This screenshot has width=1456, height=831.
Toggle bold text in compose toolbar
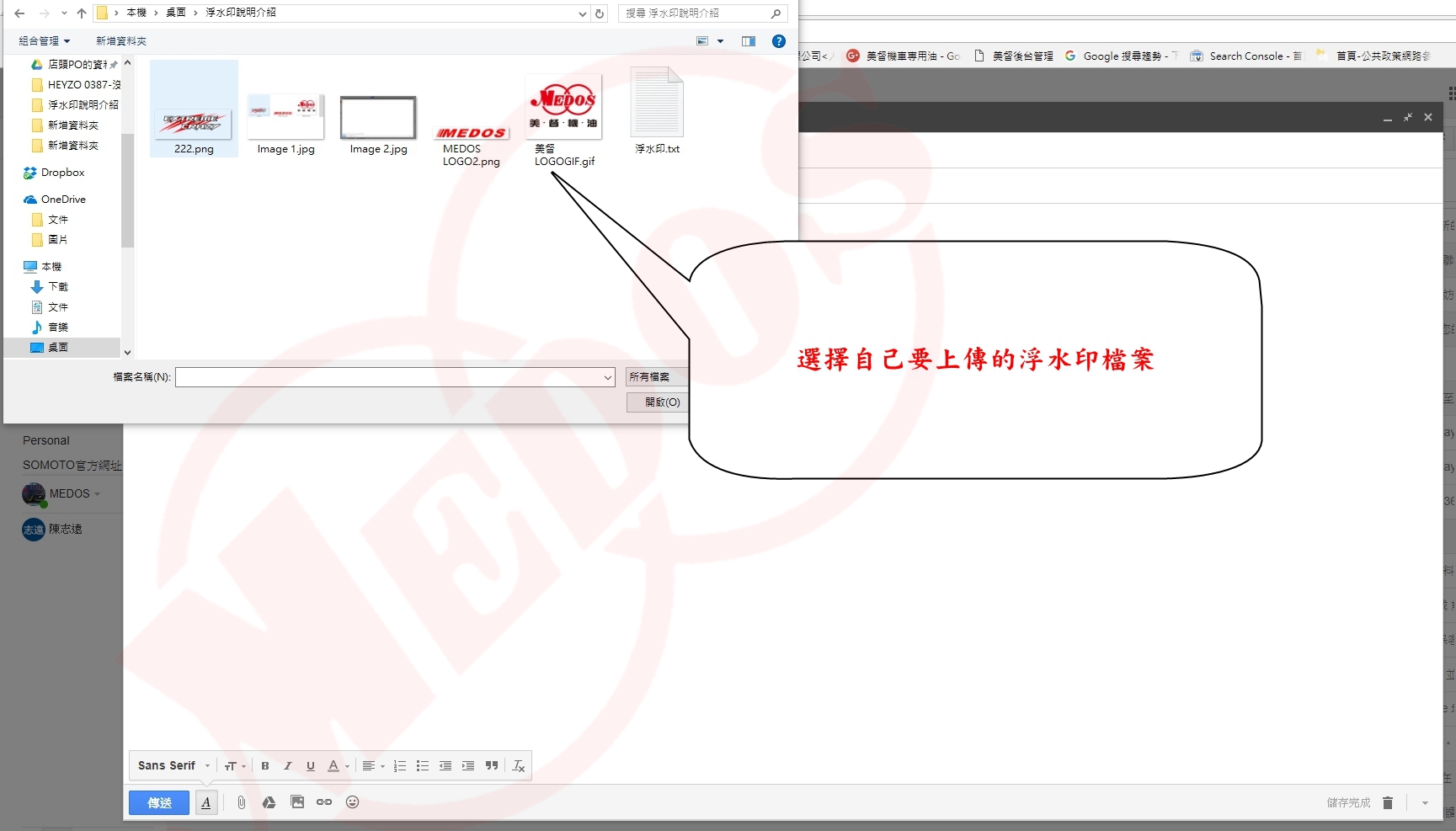pyautogui.click(x=264, y=765)
